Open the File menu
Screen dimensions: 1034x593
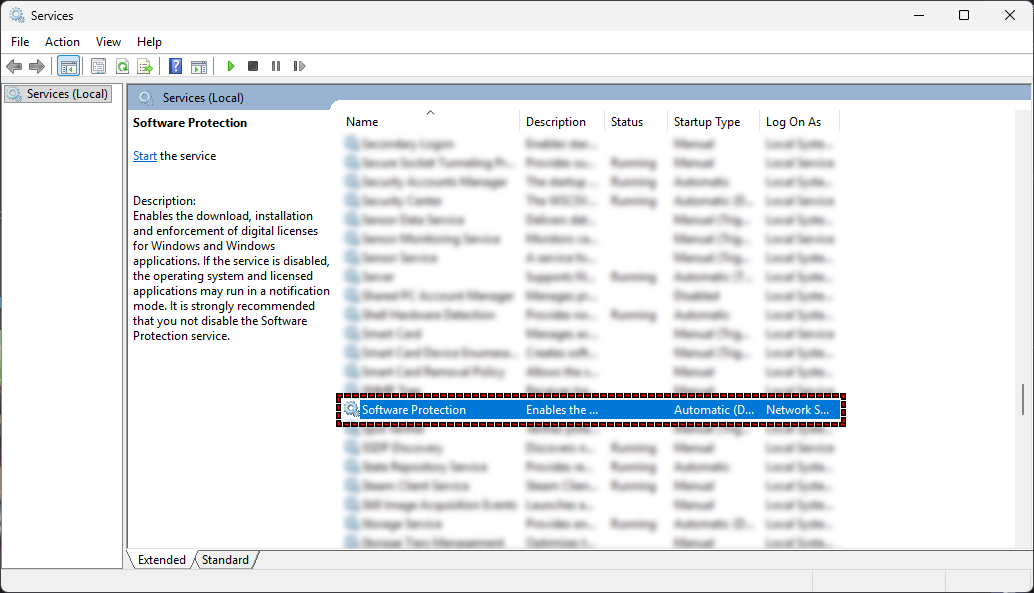click(20, 42)
